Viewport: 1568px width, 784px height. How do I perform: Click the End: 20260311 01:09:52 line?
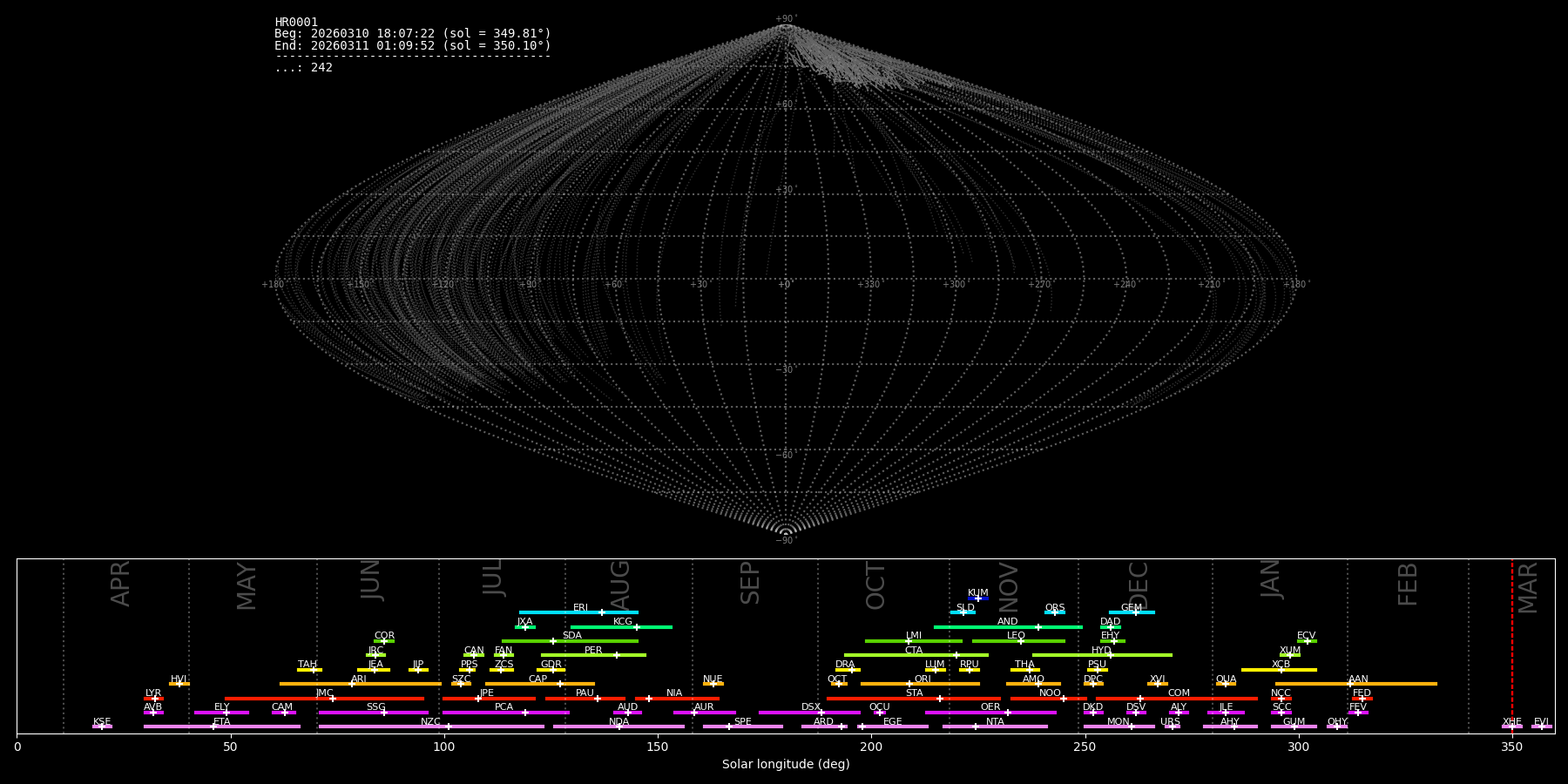[x=413, y=45]
